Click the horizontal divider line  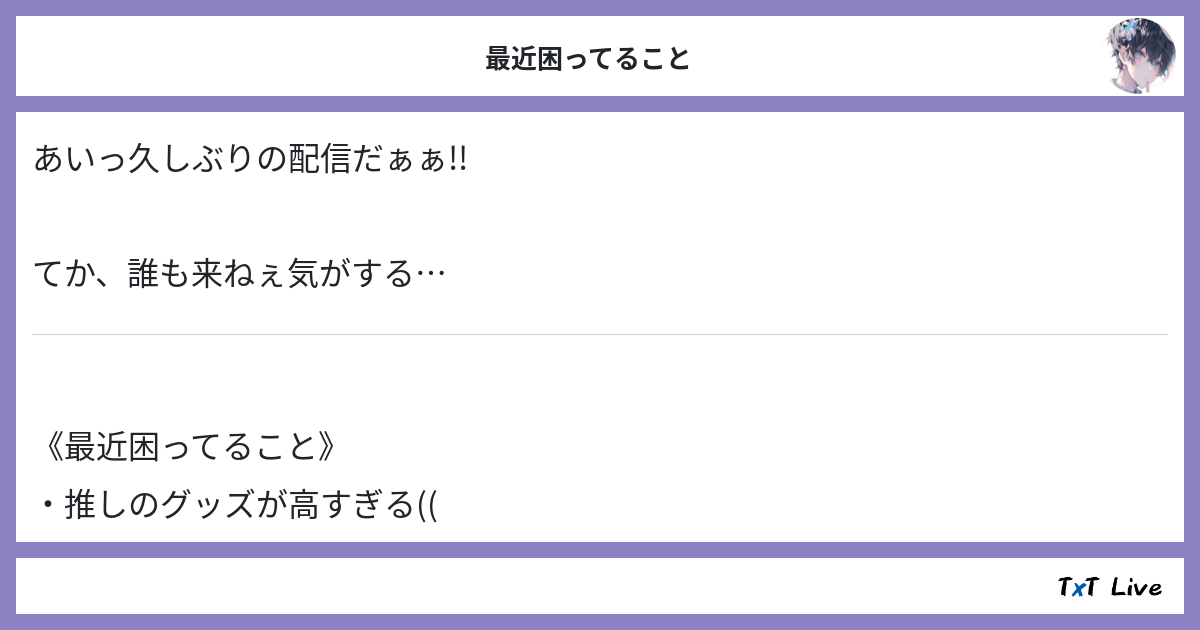[x=600, y=334]
